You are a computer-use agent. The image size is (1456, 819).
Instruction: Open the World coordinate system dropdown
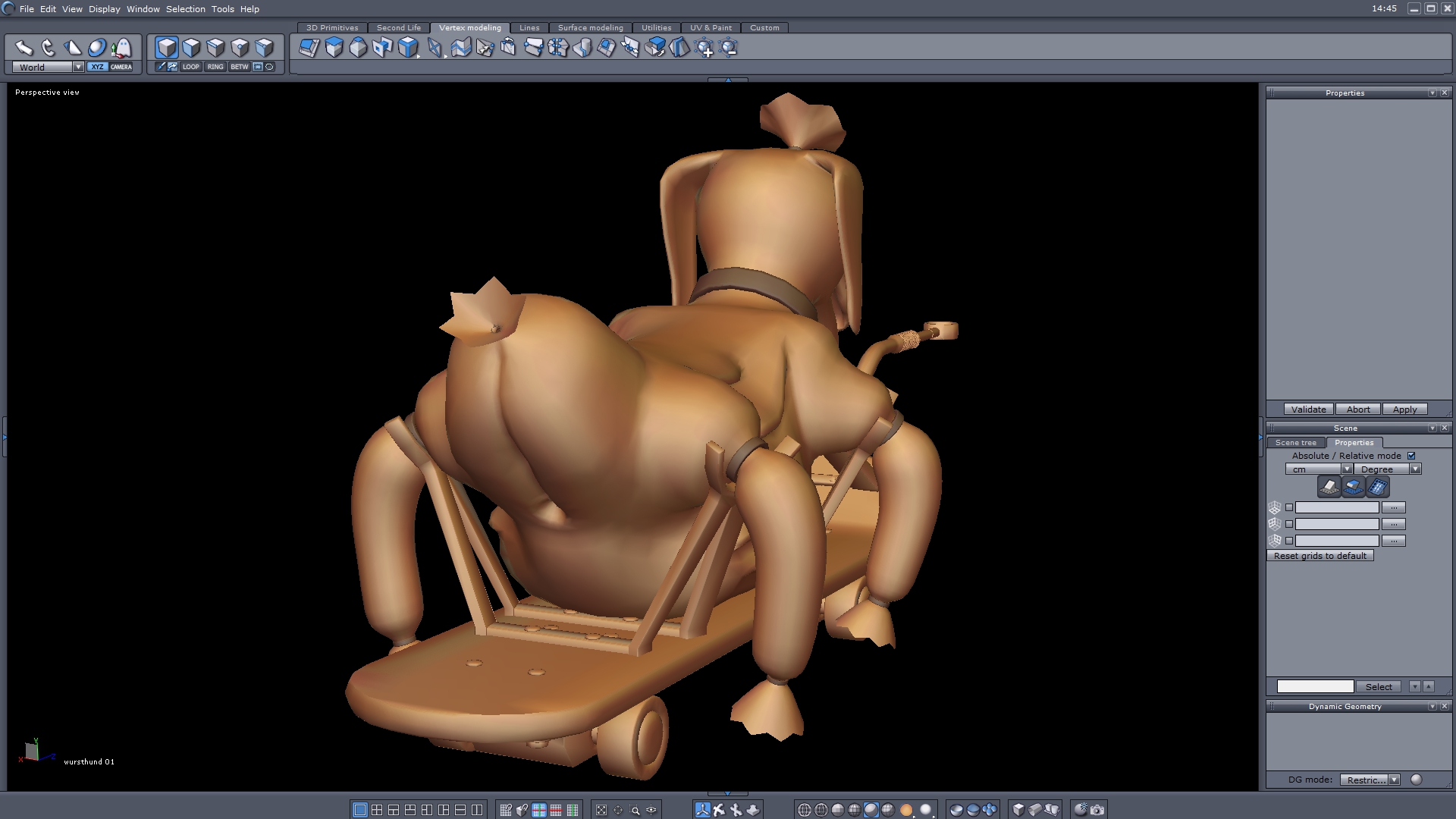[x=78, y=67]
